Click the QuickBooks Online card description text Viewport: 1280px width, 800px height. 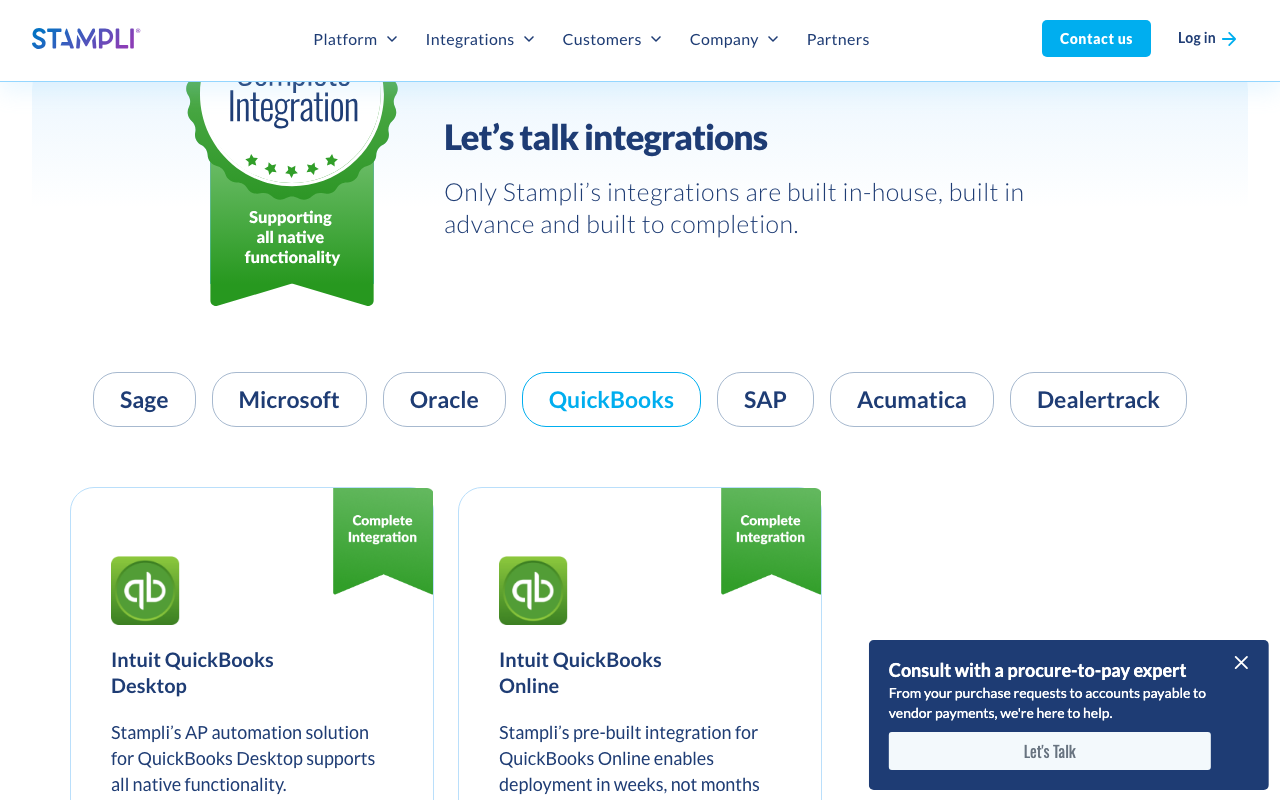tap(629, 761)
